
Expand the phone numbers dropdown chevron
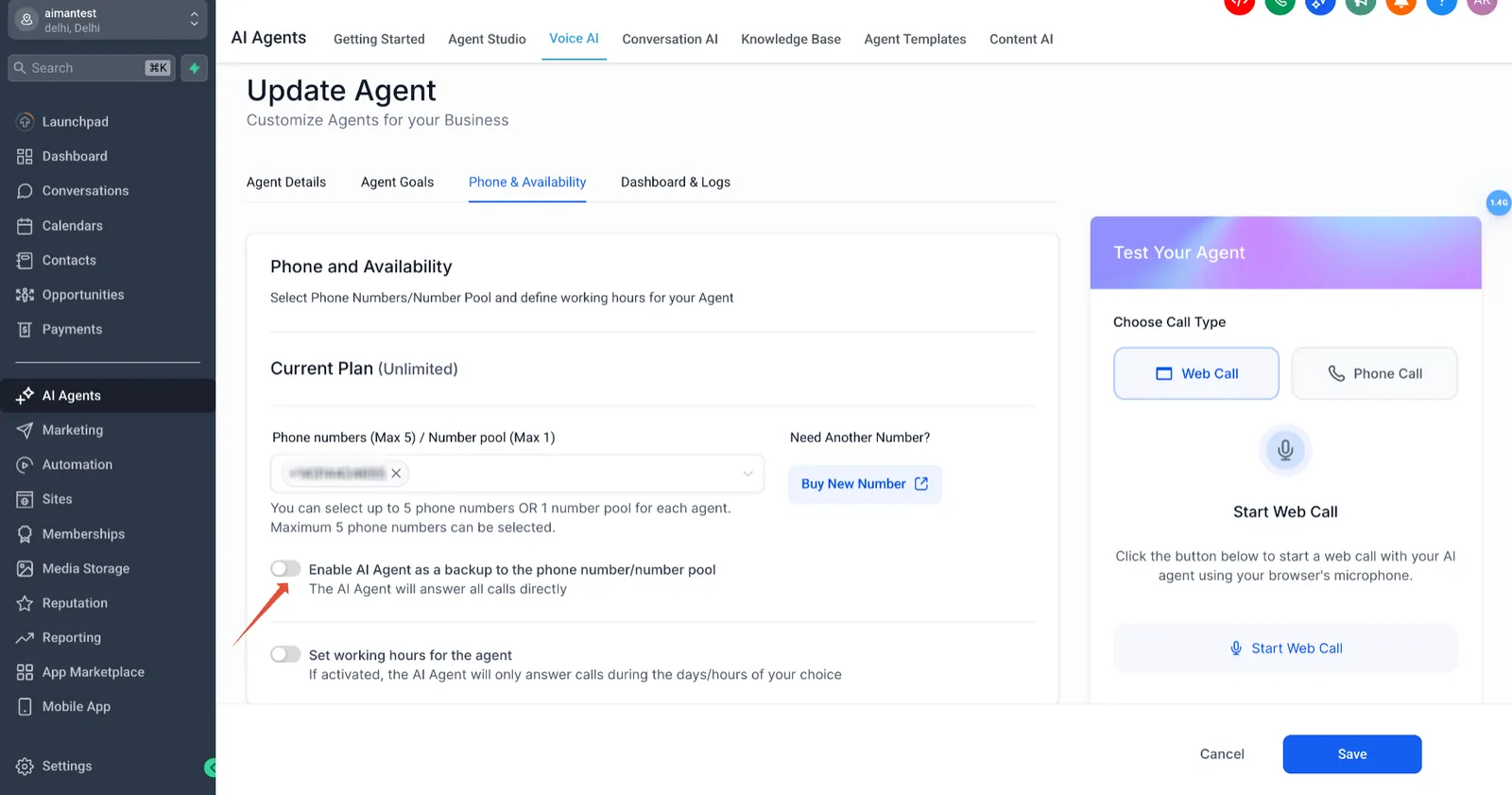[747, 474]
